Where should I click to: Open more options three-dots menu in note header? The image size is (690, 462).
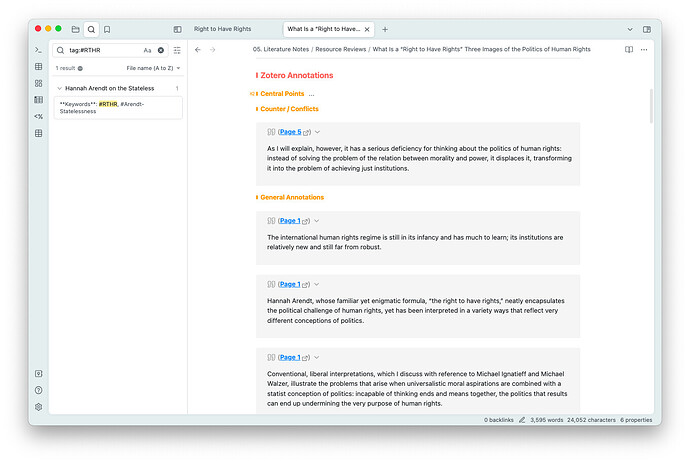(x=644, y=50)
